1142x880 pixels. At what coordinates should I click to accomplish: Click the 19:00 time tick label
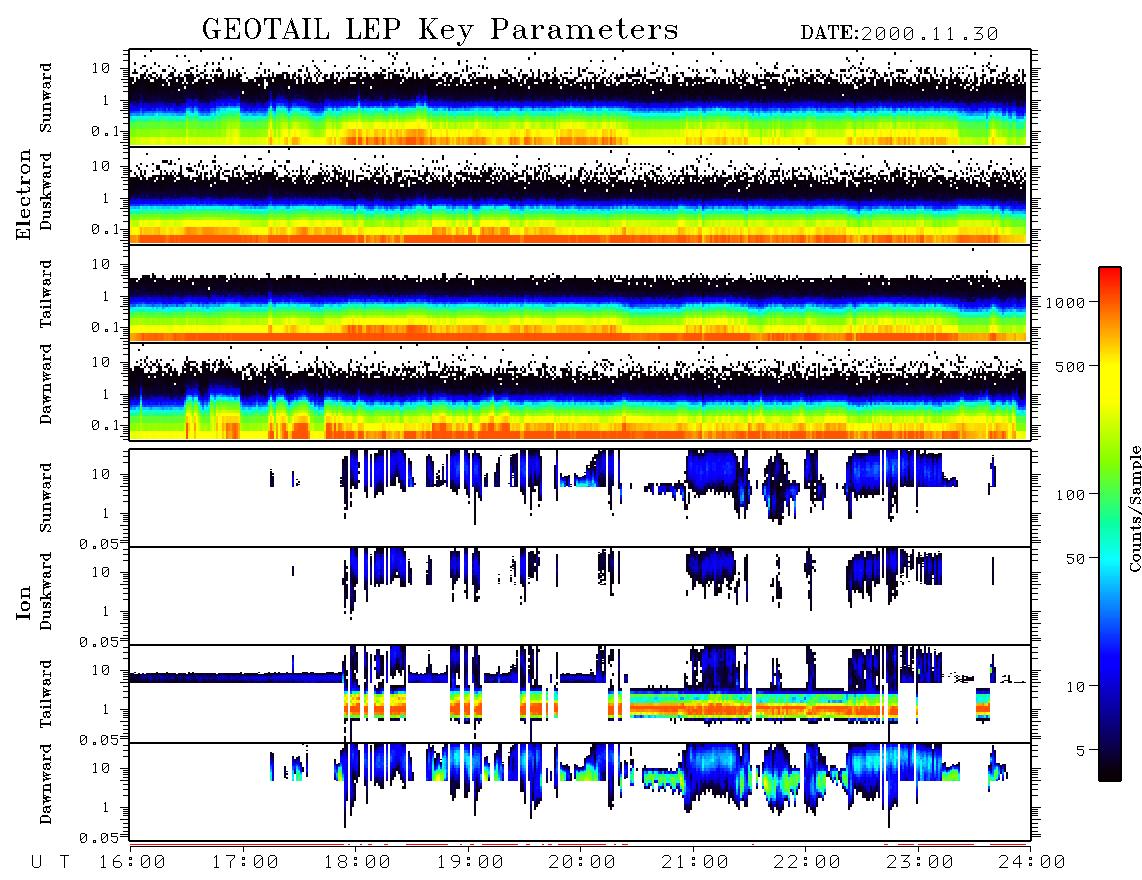click(x=470, y=863)
